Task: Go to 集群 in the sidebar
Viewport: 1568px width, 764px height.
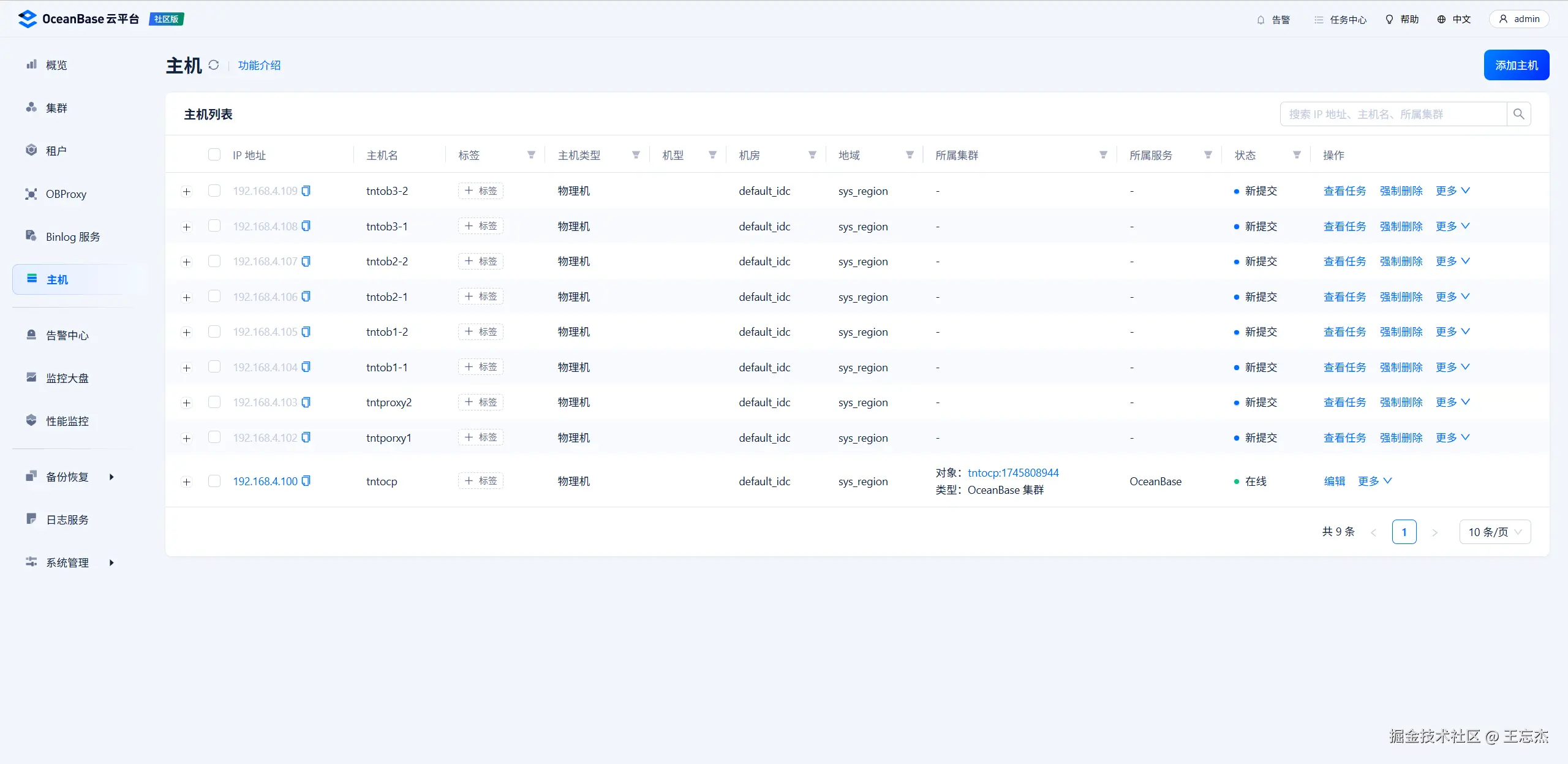Action: [56, 108]
